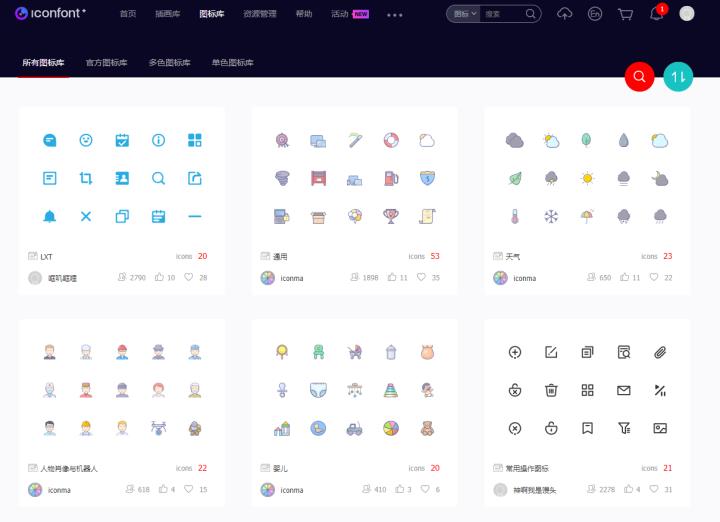This screenshot has width=720, height=522.
Task: Click the red search floating button
Action: click(639, 76)
